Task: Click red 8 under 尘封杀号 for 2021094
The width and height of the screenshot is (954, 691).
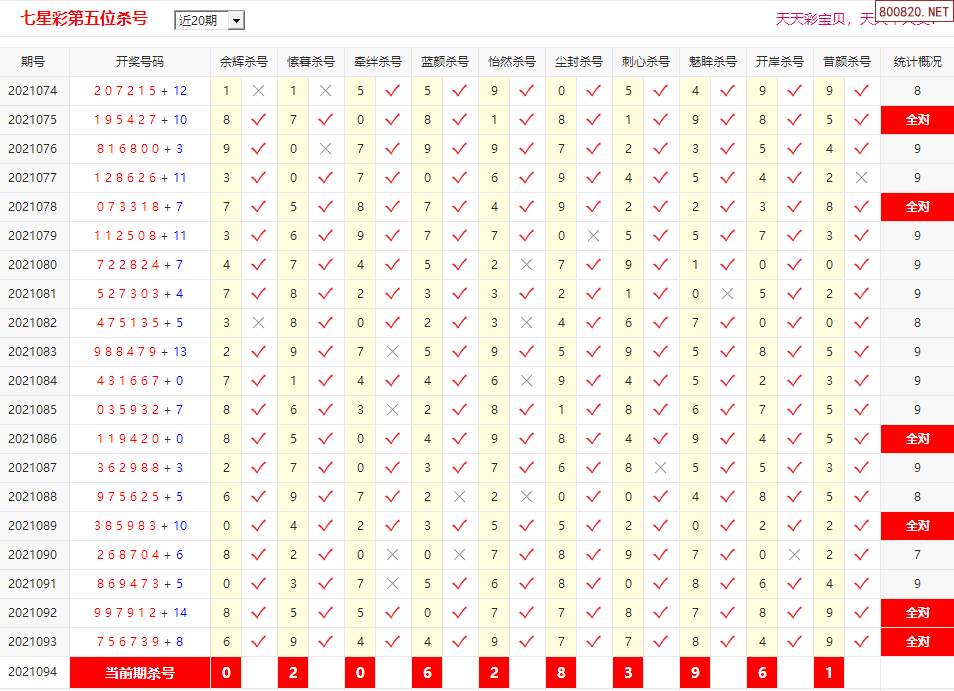Action: [x=561, y=673]
